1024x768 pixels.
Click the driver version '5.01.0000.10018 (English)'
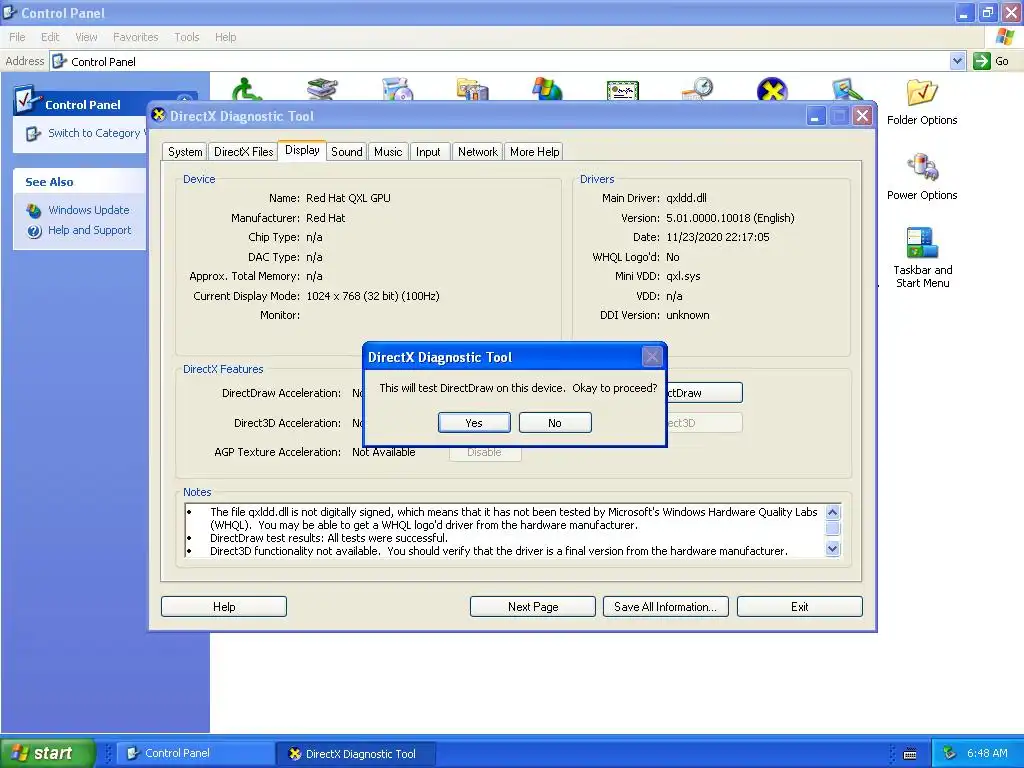tap(730, 218)
